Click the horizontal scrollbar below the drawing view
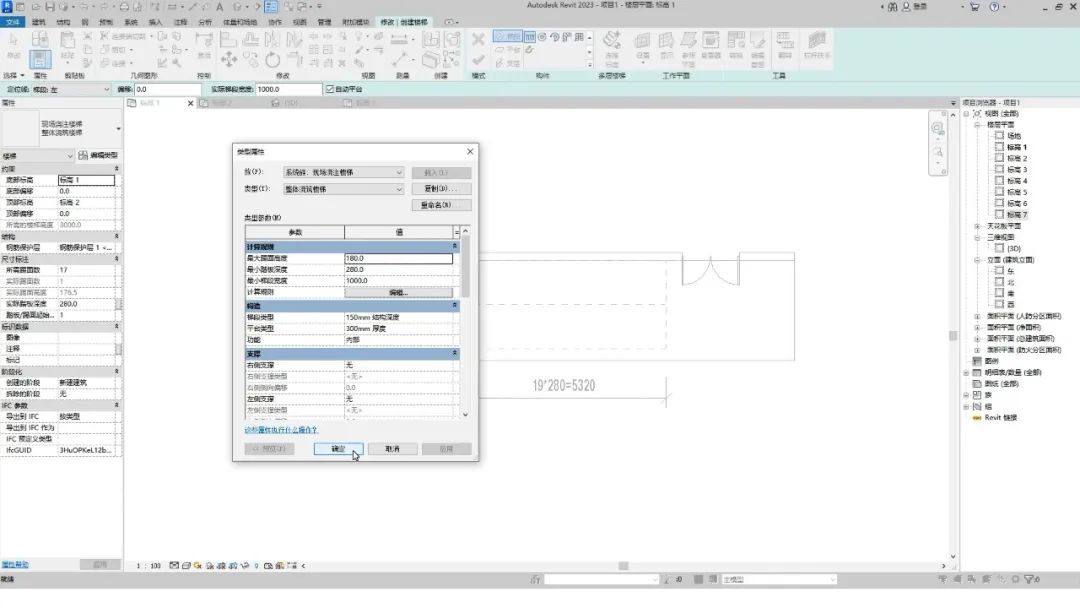1080x608 pixels. [x=623, y=566]
